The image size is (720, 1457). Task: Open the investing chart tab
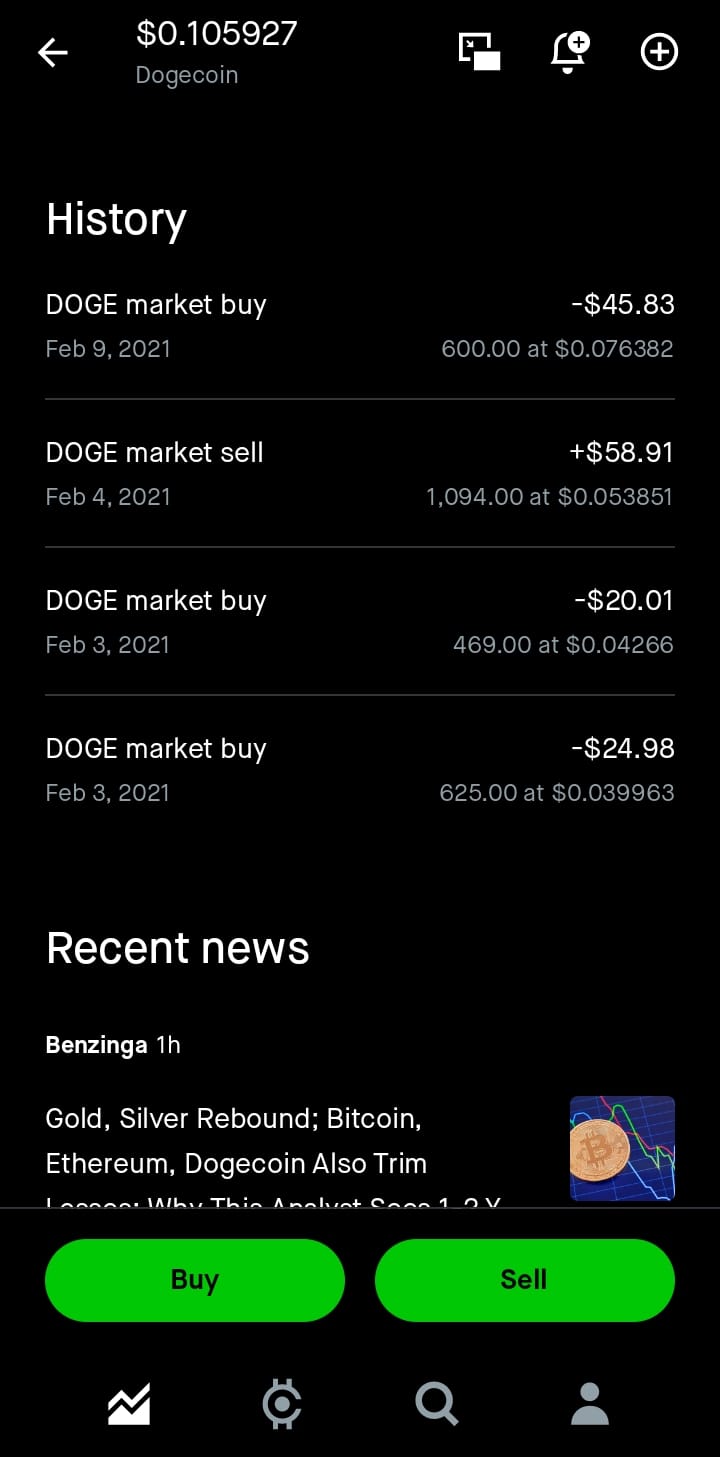click(x=129, y=1404)
